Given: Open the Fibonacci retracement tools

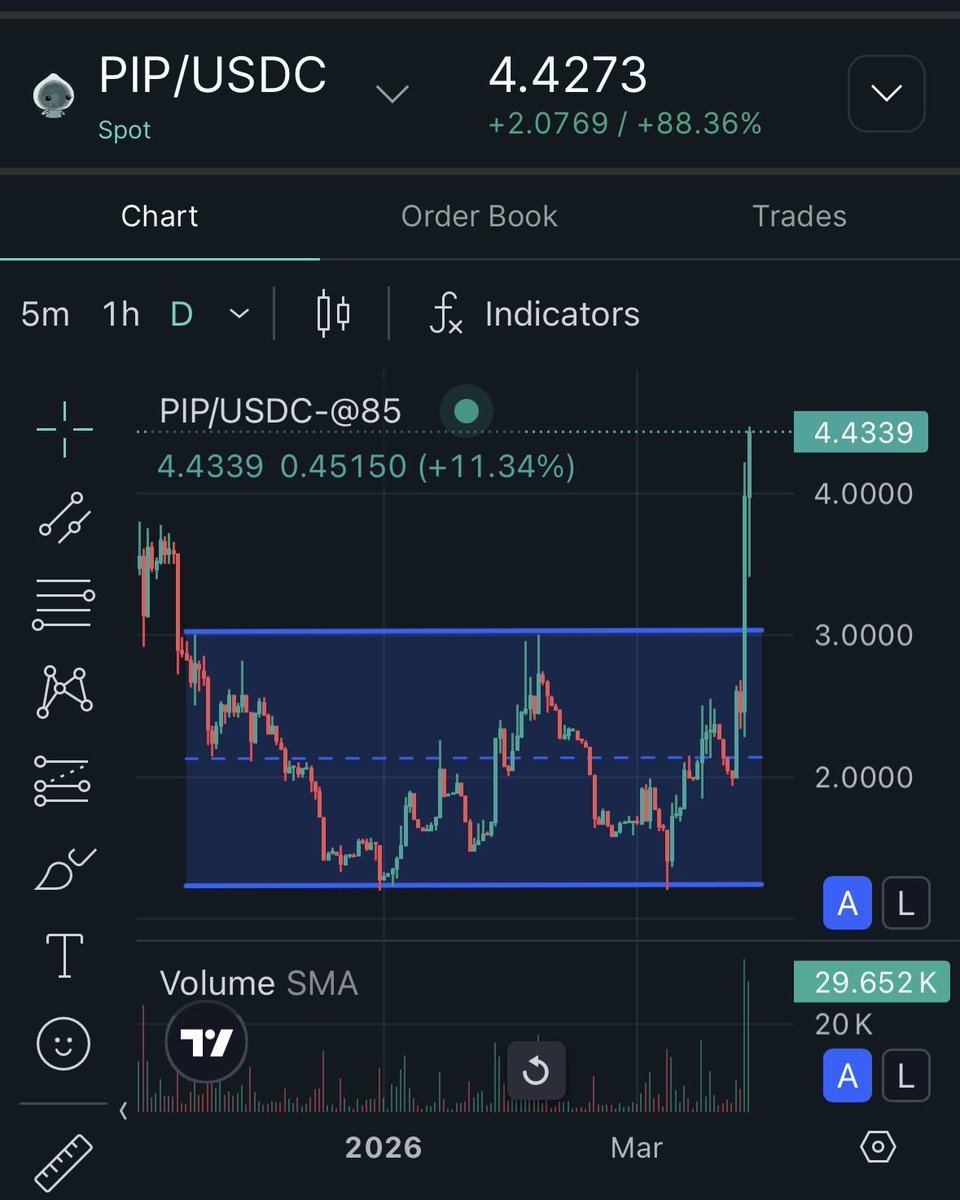Looking at the screenshot, I should tap(62, 601).
